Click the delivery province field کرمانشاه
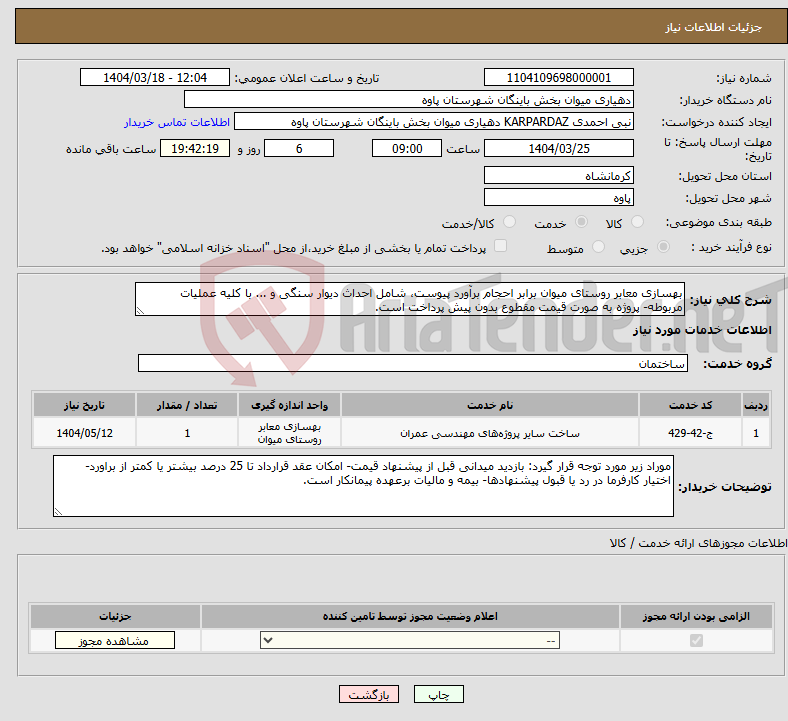The width and height of the screenshot is (788, 721). pos(558,176)
